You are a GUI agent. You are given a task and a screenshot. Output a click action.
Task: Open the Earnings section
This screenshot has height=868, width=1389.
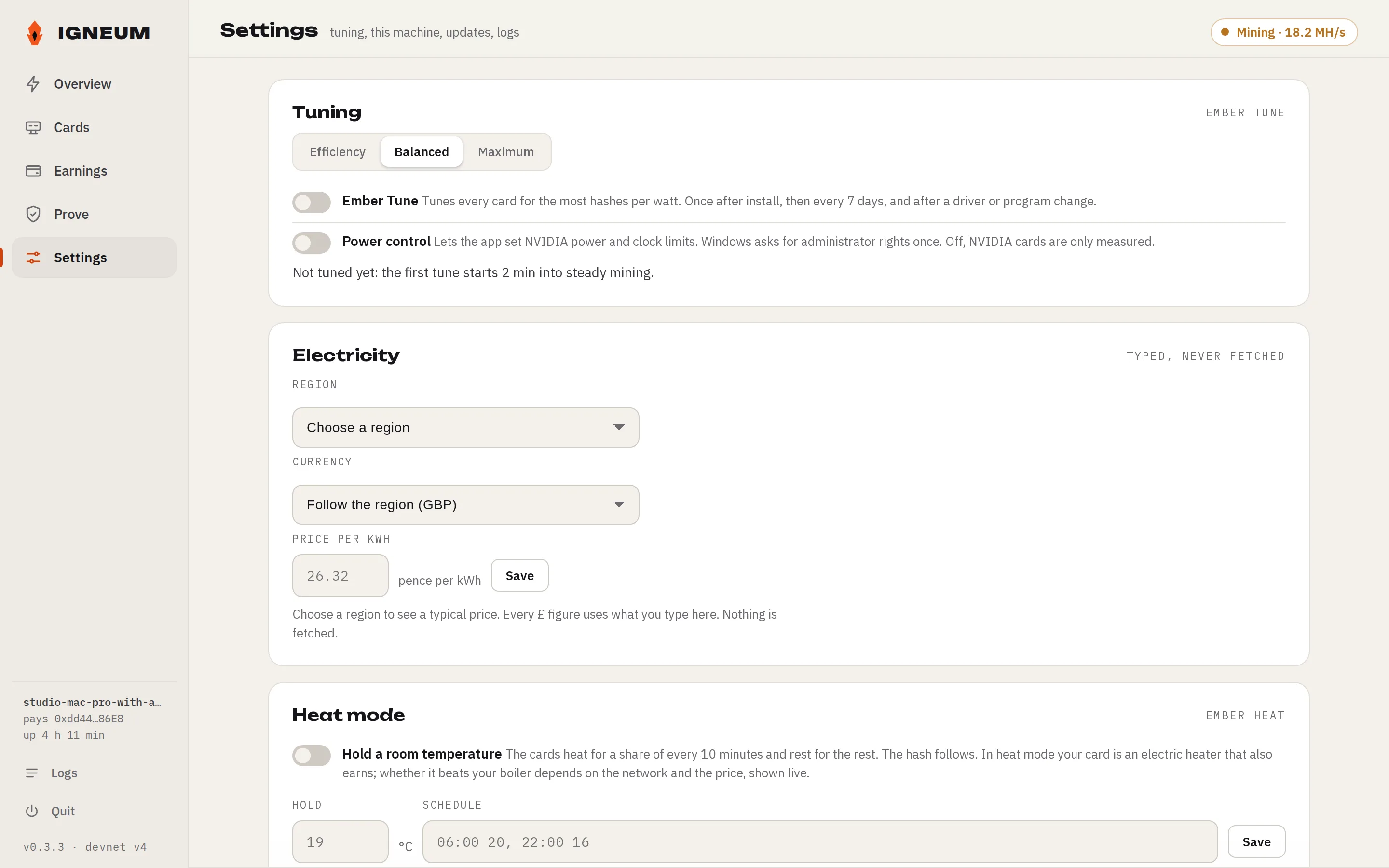pos(94,171)
